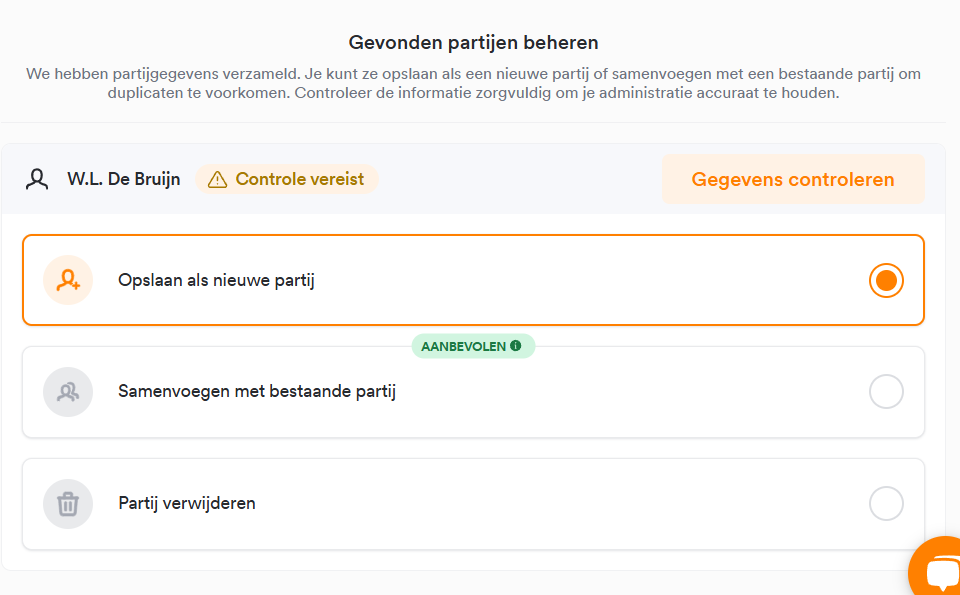Open the orange chat bubble widget
This screenshot has height=595, width=960.
tap(936, 566)
